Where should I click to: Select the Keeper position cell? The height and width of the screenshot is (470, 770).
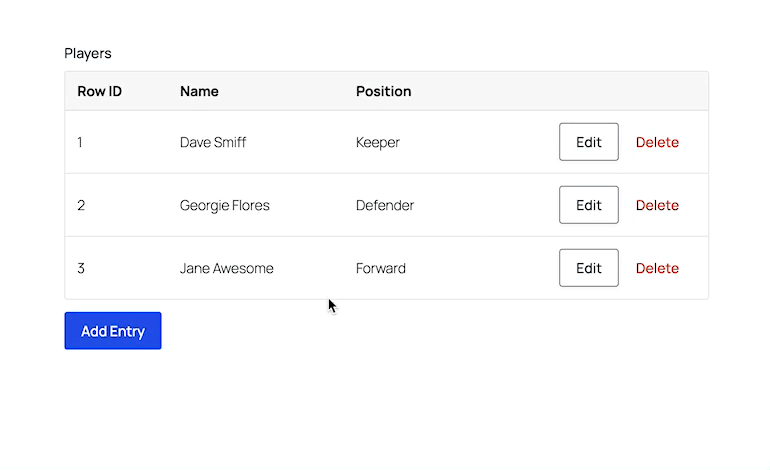(x=378, y=142)
